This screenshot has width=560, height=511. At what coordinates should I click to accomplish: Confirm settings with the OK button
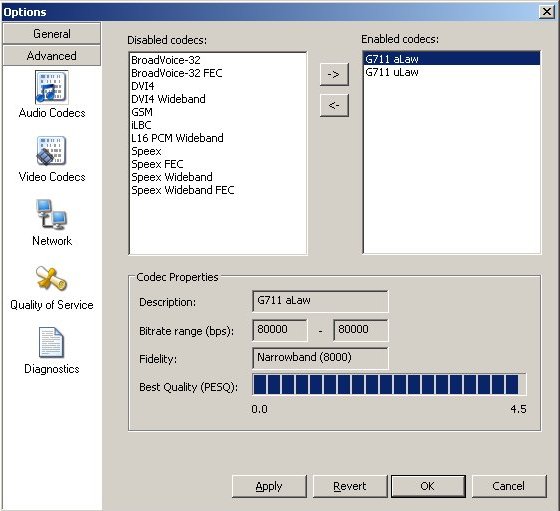point(428,486)
